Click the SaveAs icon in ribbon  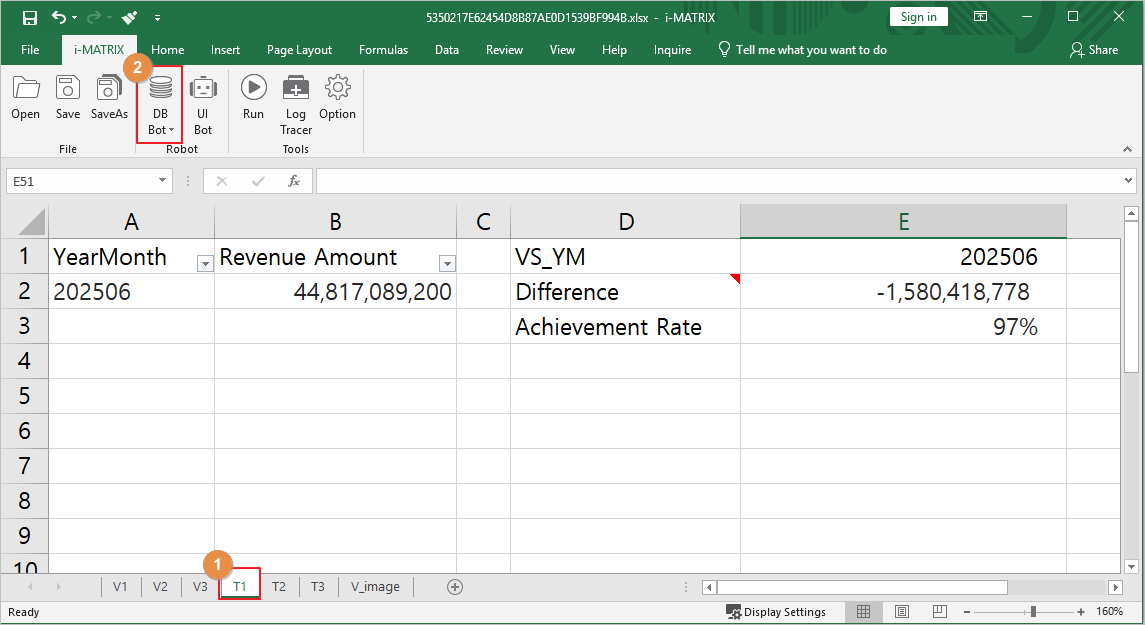109,98
